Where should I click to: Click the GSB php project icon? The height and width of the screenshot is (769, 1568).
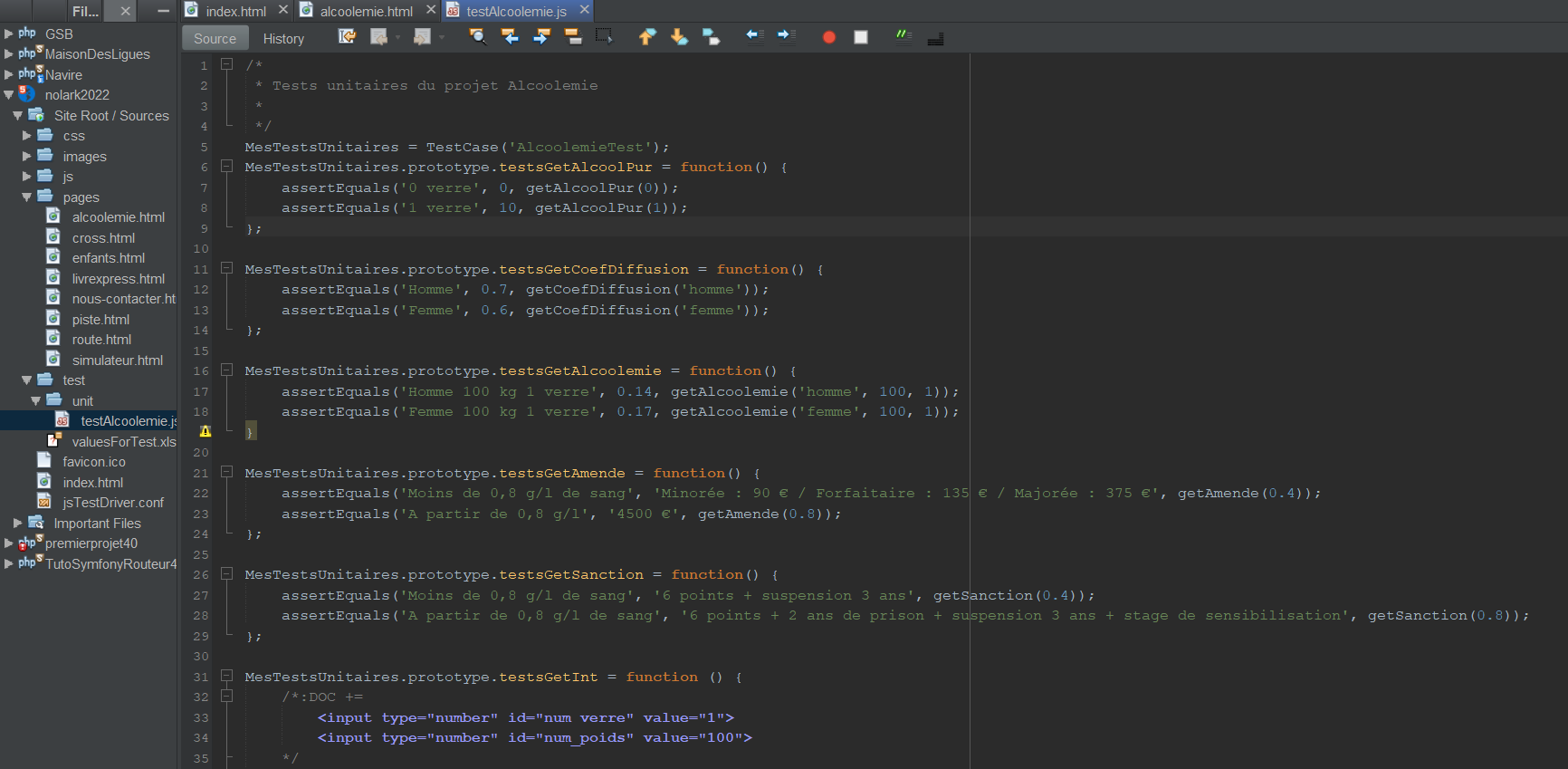pyautogui.click(x=27, y=34)
